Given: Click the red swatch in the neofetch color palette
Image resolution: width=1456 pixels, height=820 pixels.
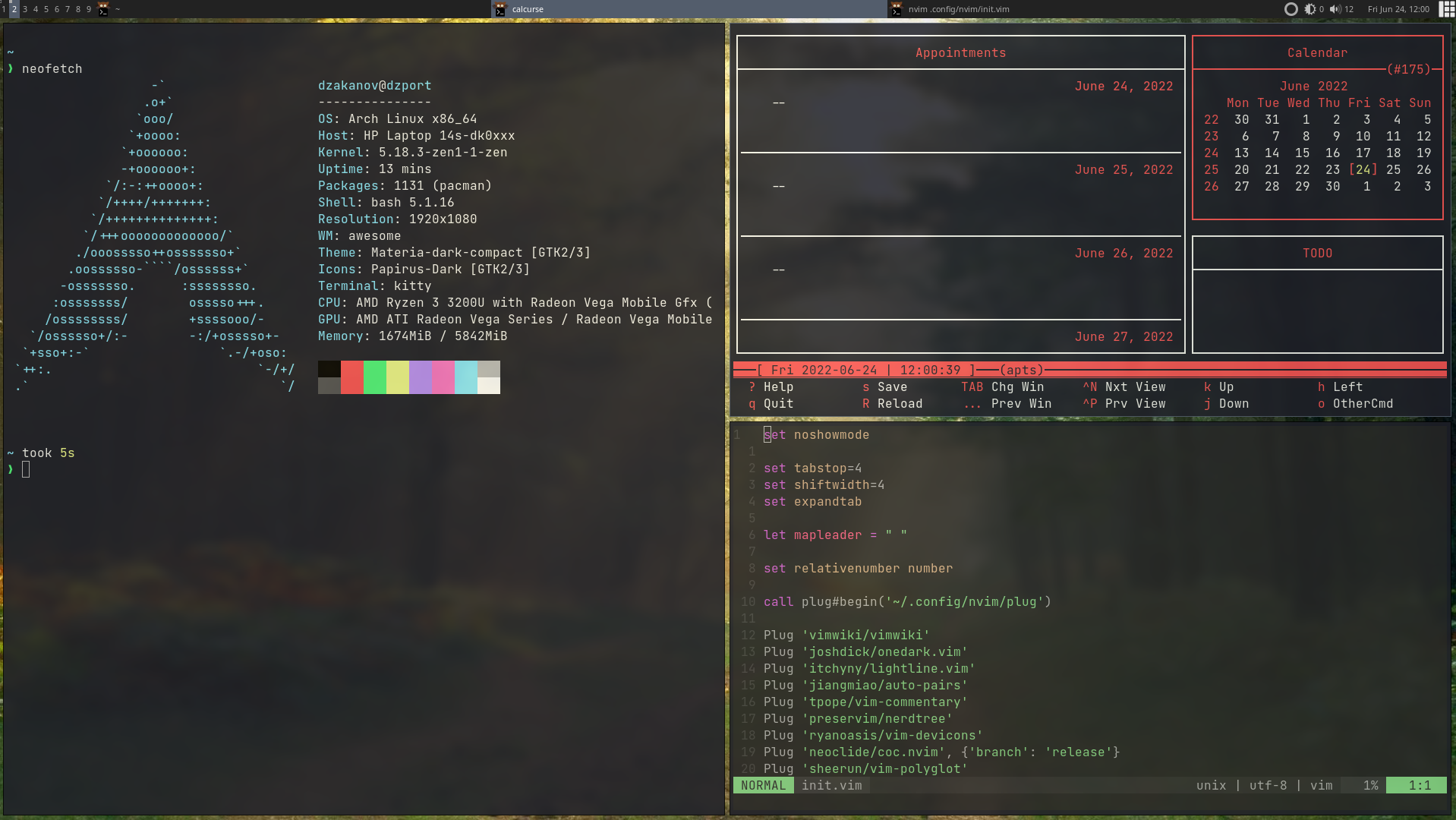Looking at the screenshot, I should 351,377.
